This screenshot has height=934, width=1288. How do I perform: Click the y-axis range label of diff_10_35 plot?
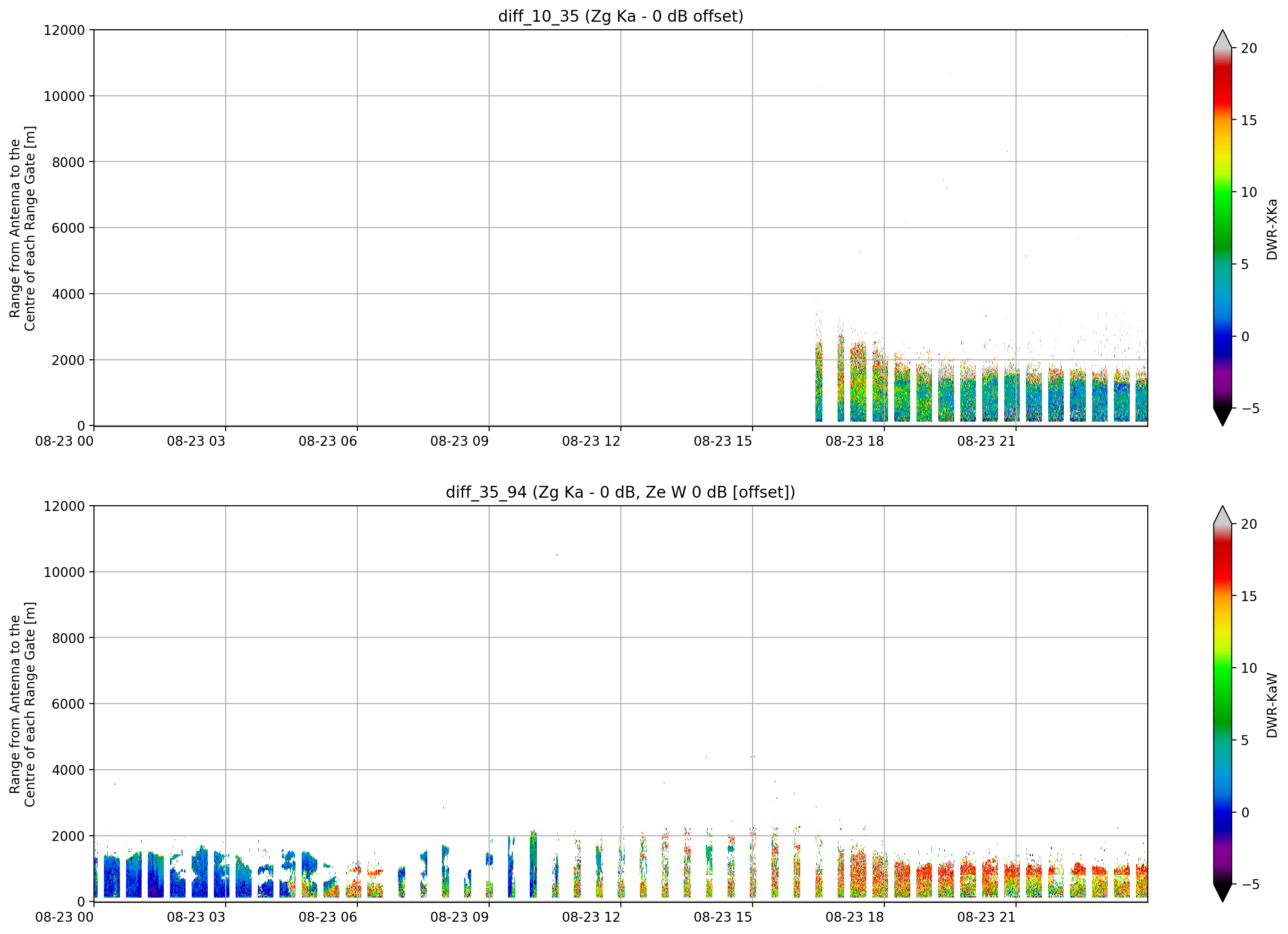pos(22,228)
